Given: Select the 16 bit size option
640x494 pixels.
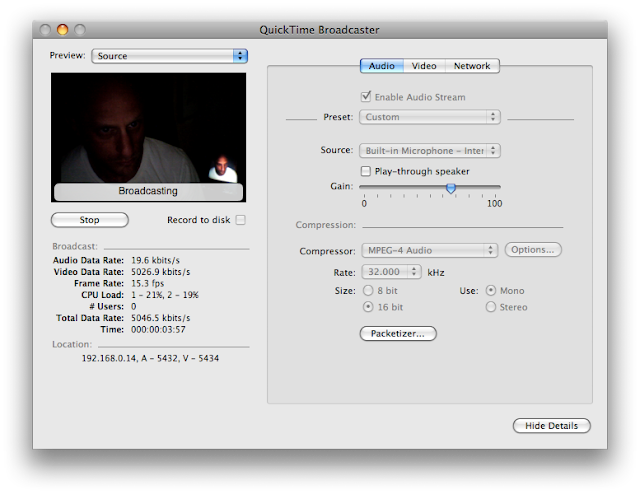Looking at the screenshot, I should 368,307.
